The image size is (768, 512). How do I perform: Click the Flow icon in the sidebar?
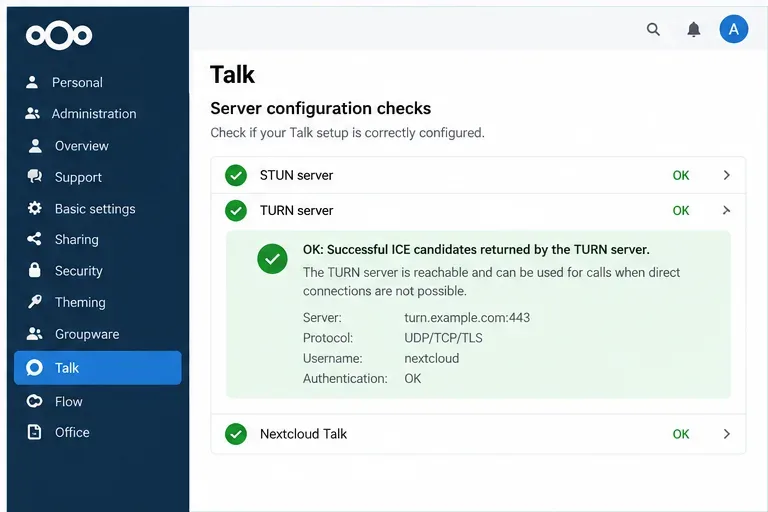click(34, 401)
